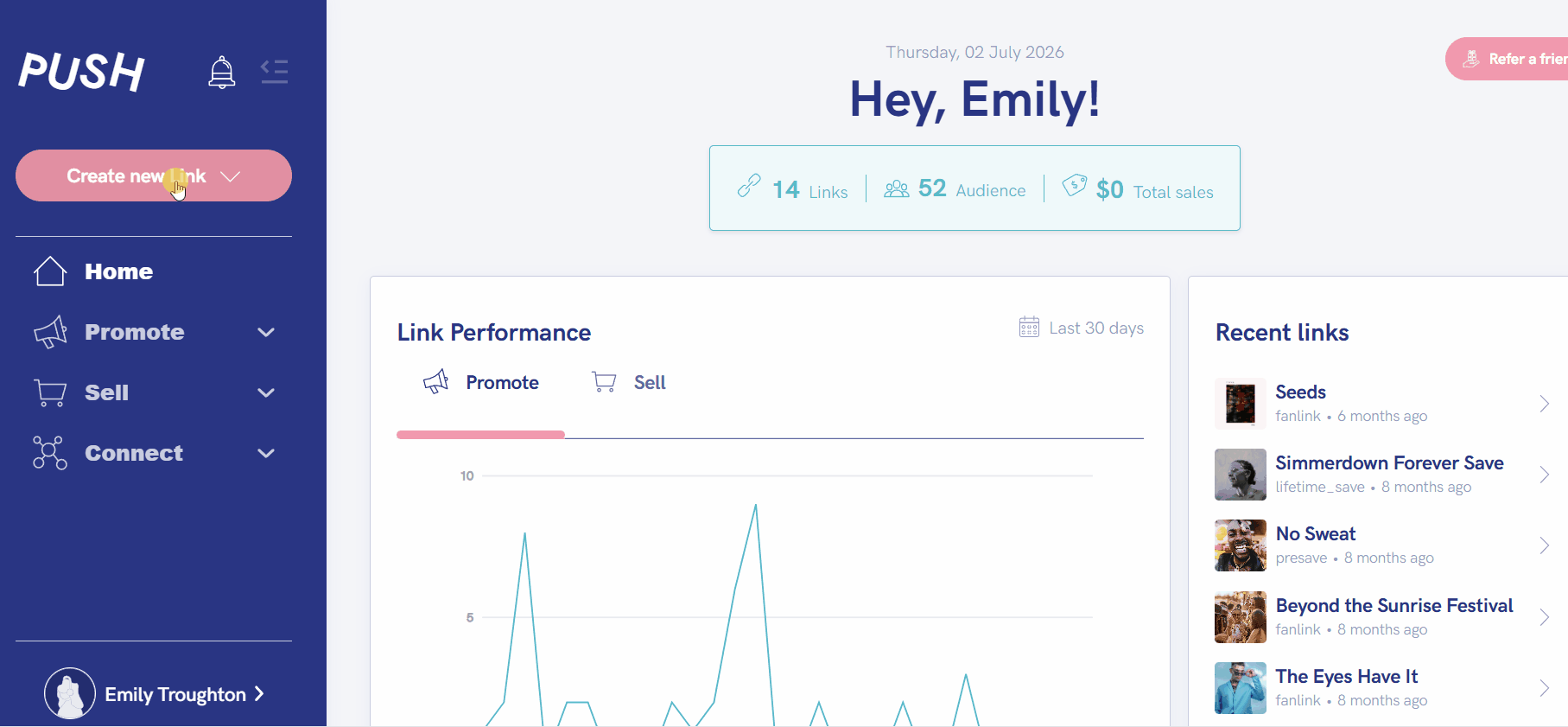Click the calendar icon beside Last 30 days
Image resolution: width=1568 pixels, height=727 pixels.
click(1029, 327)
